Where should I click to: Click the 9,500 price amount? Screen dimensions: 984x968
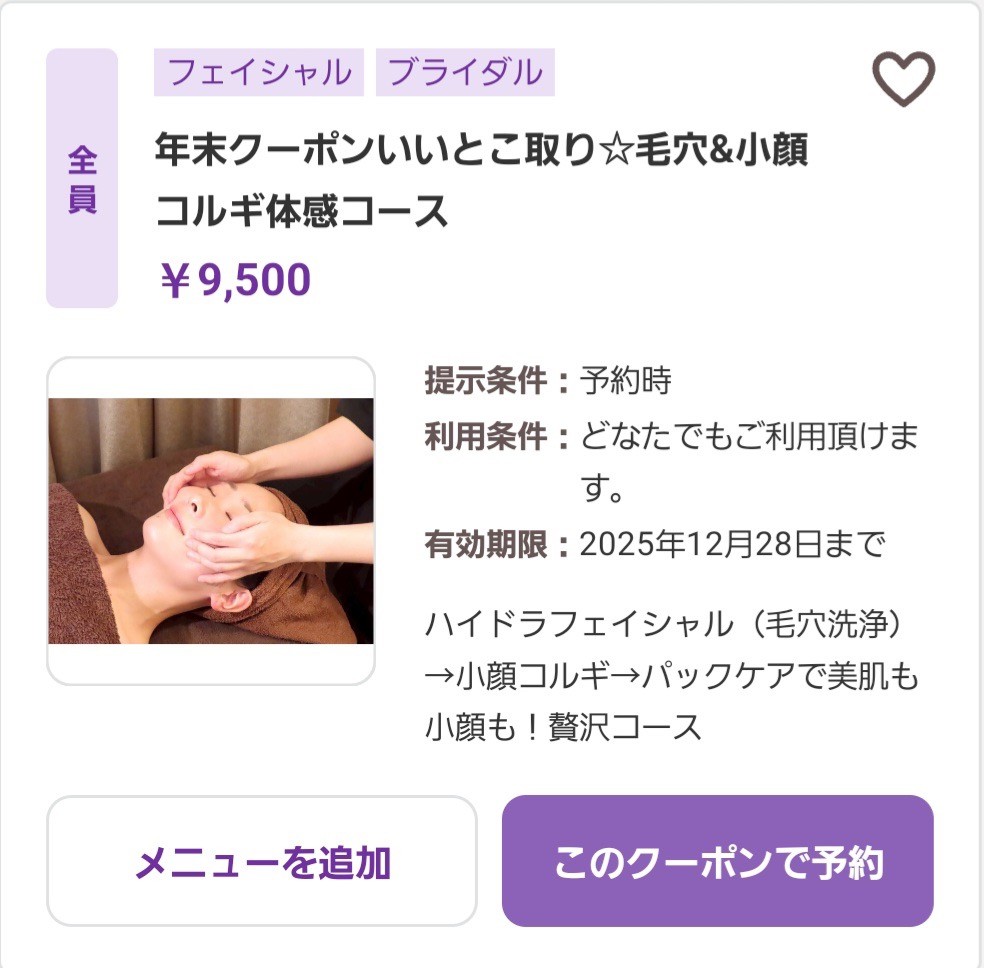pos(255,281)
